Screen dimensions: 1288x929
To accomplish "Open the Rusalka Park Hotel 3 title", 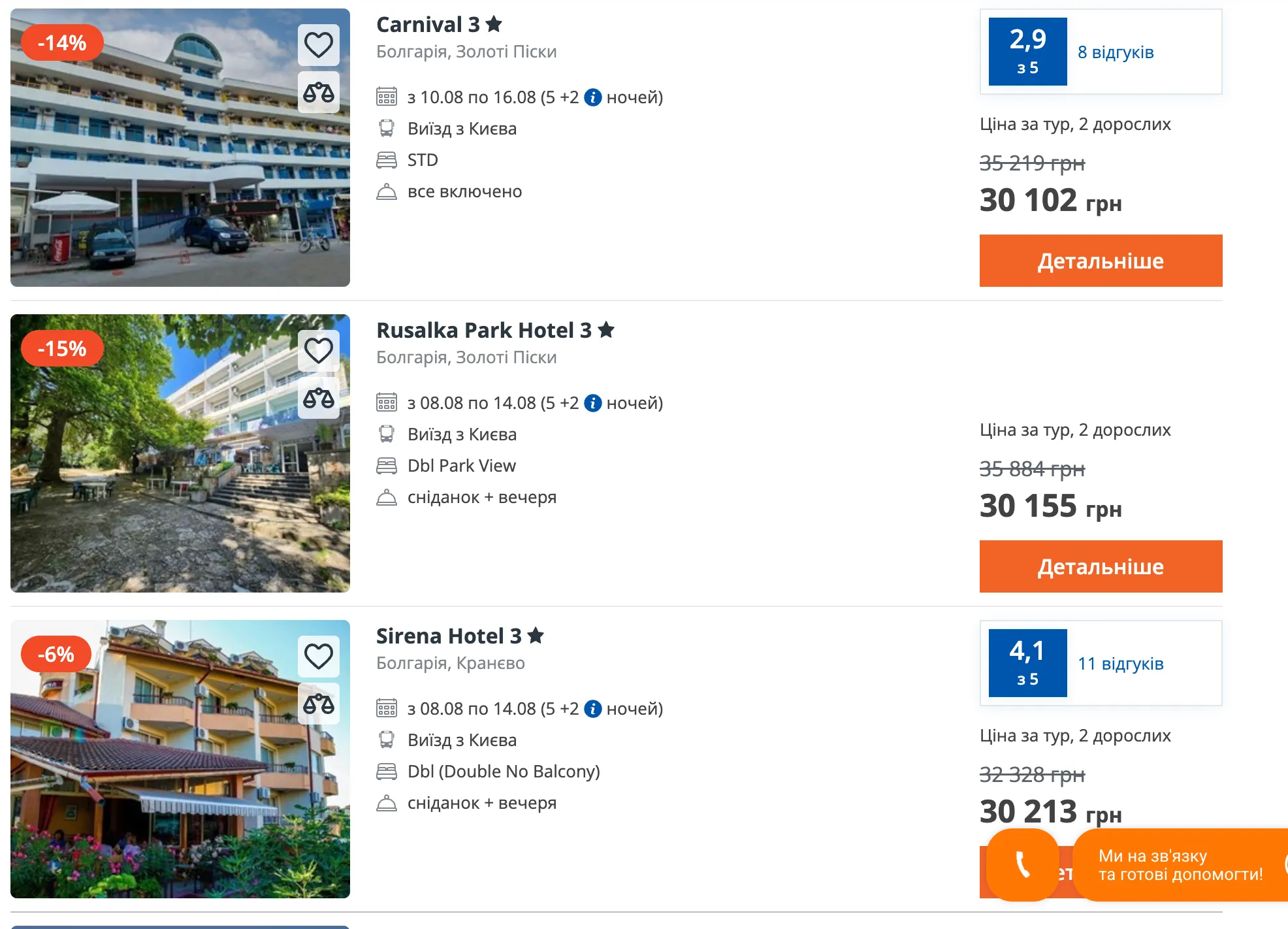I will [x=495, y=331].
